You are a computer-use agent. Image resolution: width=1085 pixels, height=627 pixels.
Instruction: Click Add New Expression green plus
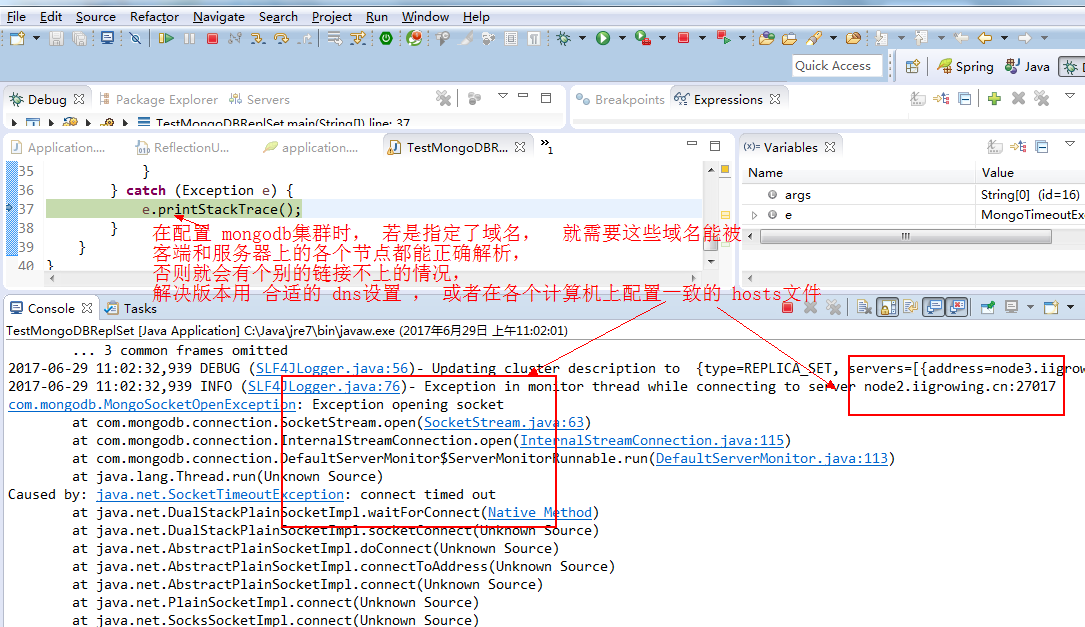pos(994,99)
